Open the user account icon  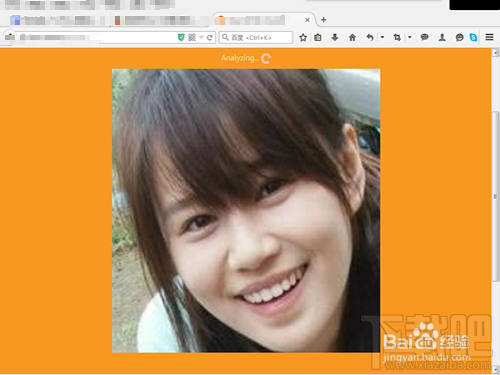[442, 37]
